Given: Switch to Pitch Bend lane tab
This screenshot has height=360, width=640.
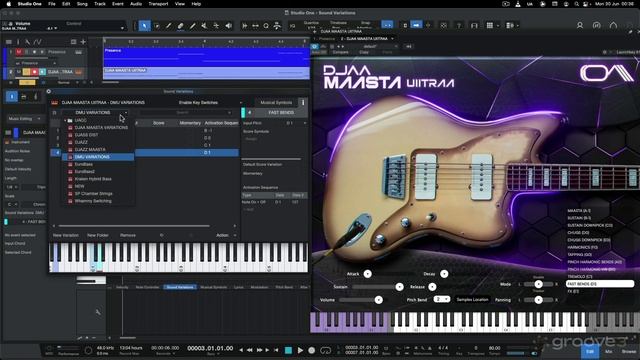Looking at the screenshot, I should 284,287.
